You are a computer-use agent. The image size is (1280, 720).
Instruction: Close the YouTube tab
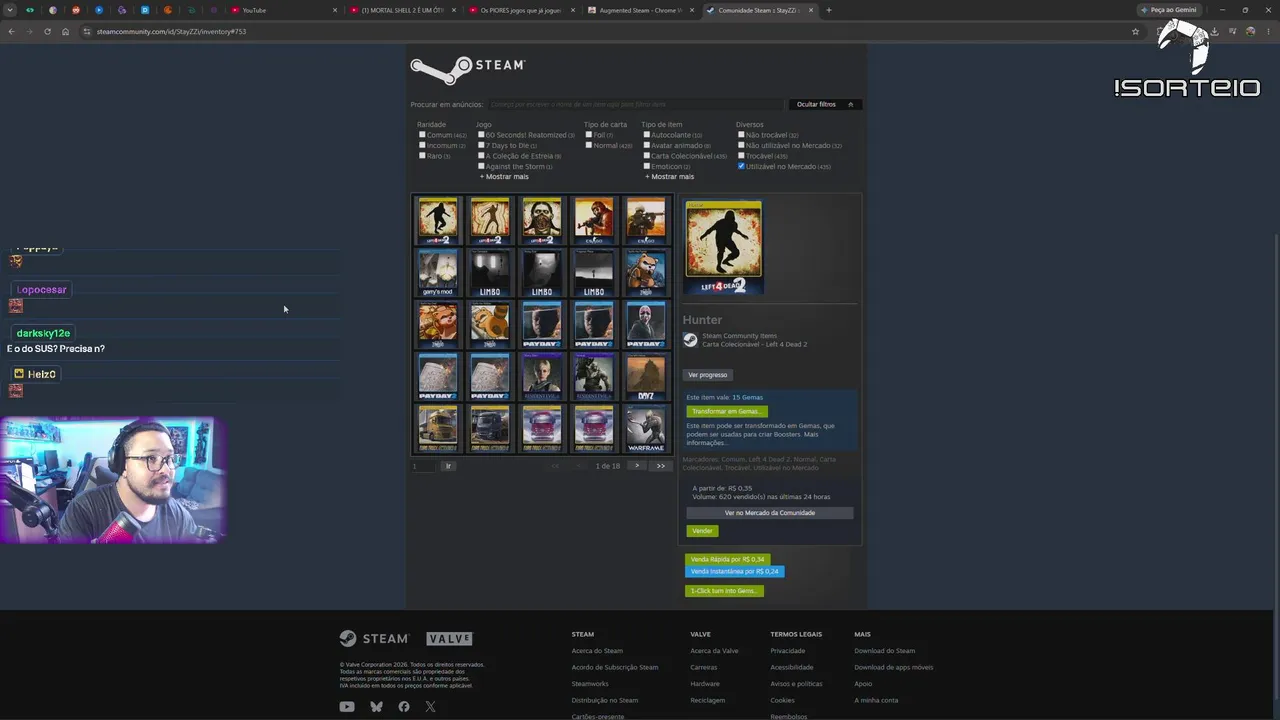[x=336, y=10]
